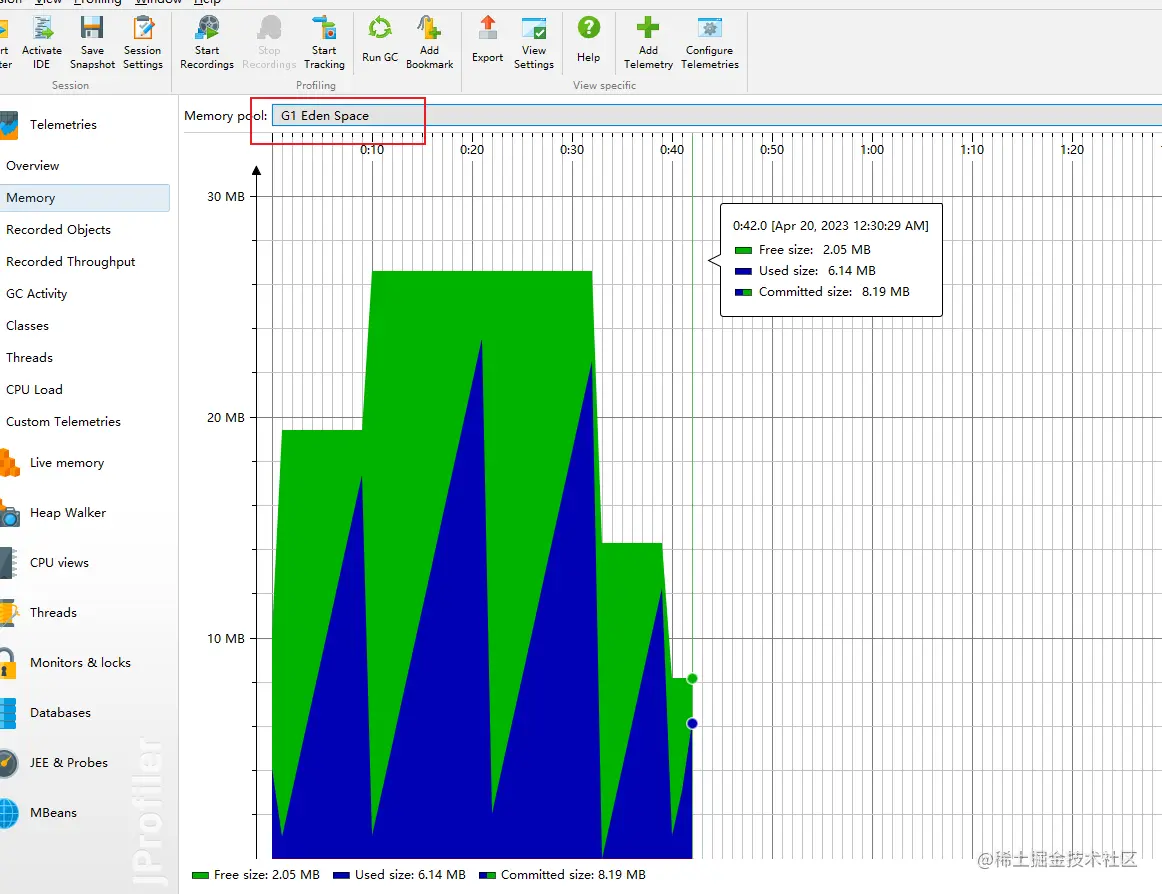Click the 1:00 time axis label
The width and height of the screenshot is (1162, 894).
[872, 150]
